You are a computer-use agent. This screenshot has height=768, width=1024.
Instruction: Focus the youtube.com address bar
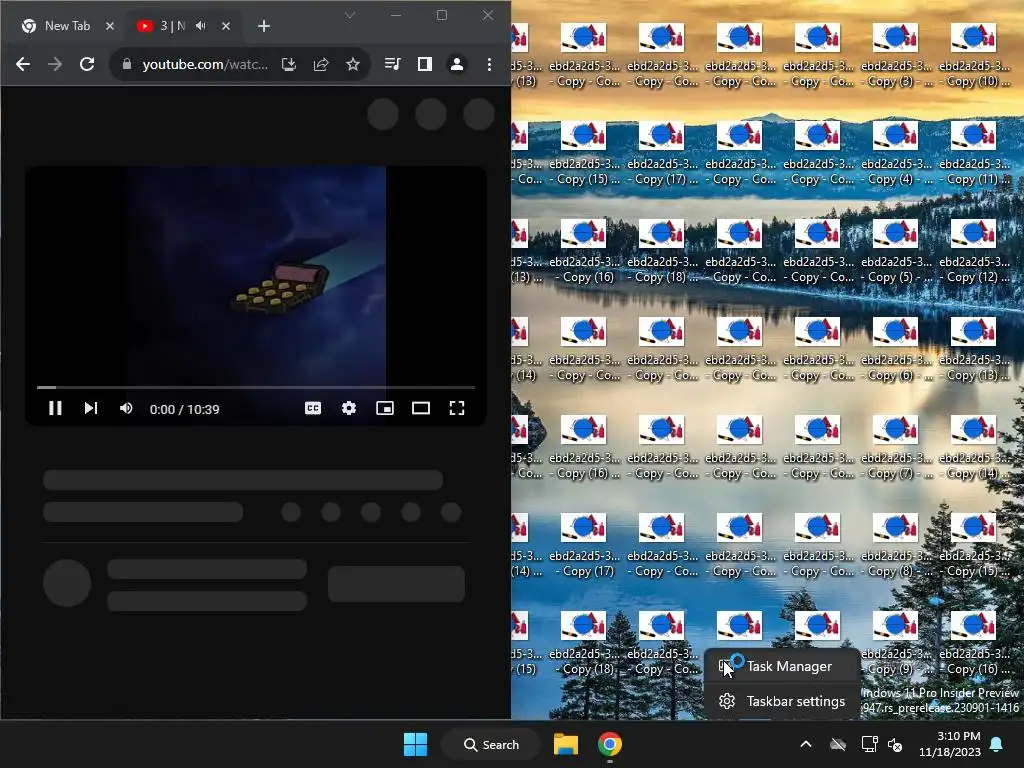point(205,64)
